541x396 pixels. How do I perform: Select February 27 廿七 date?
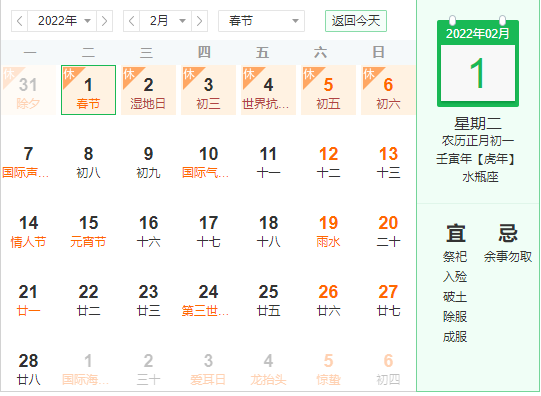coord(388,300)
